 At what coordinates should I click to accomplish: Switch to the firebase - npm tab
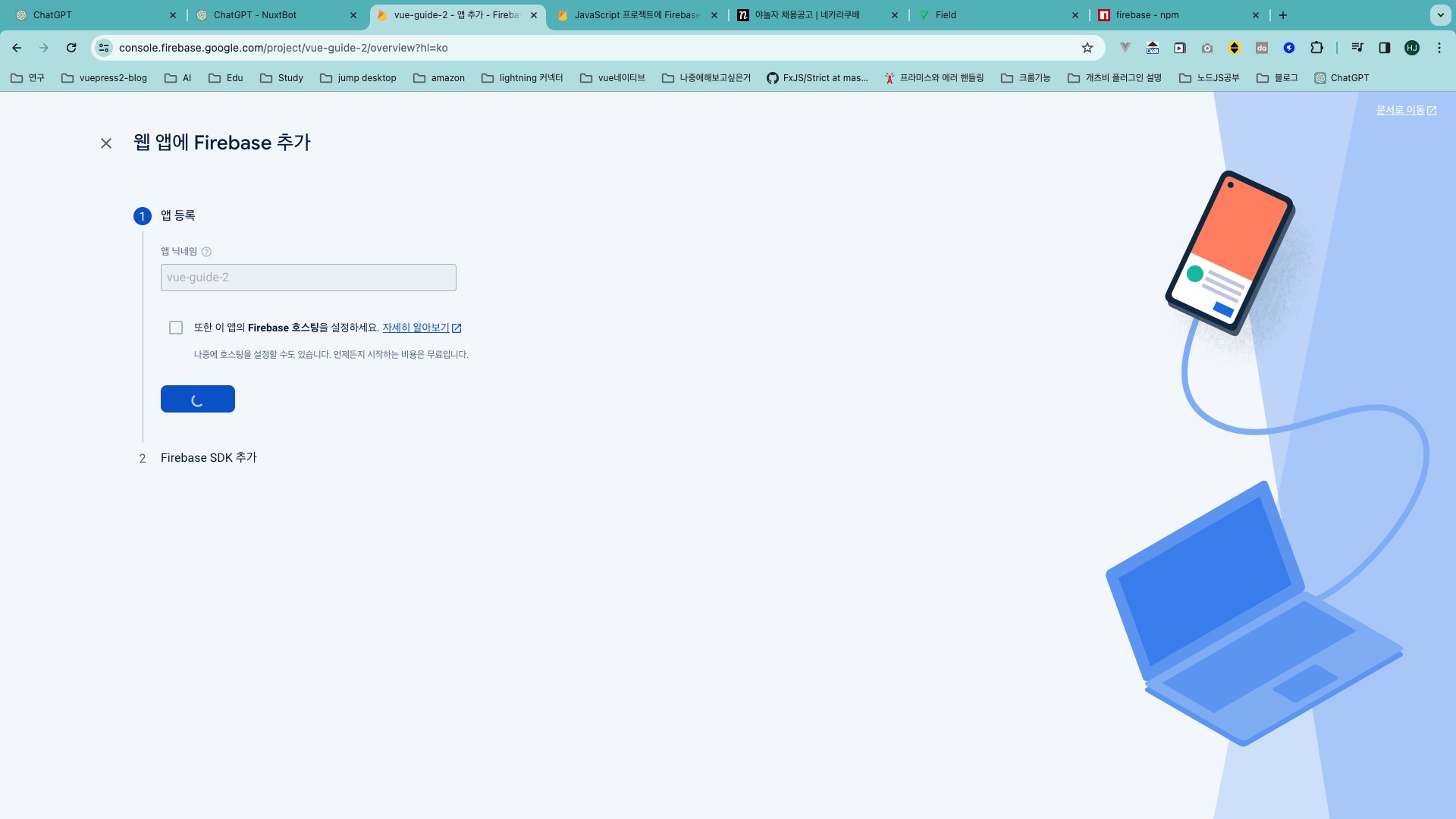(x=1178, y=15)
